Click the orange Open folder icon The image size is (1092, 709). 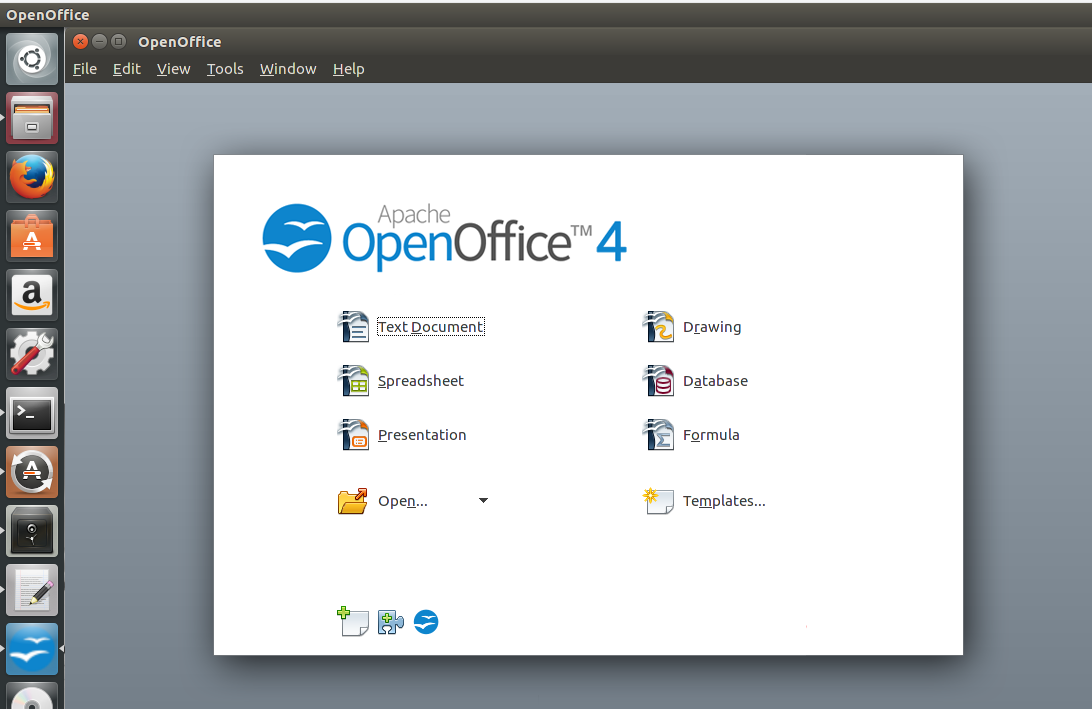tap(352, 500)
